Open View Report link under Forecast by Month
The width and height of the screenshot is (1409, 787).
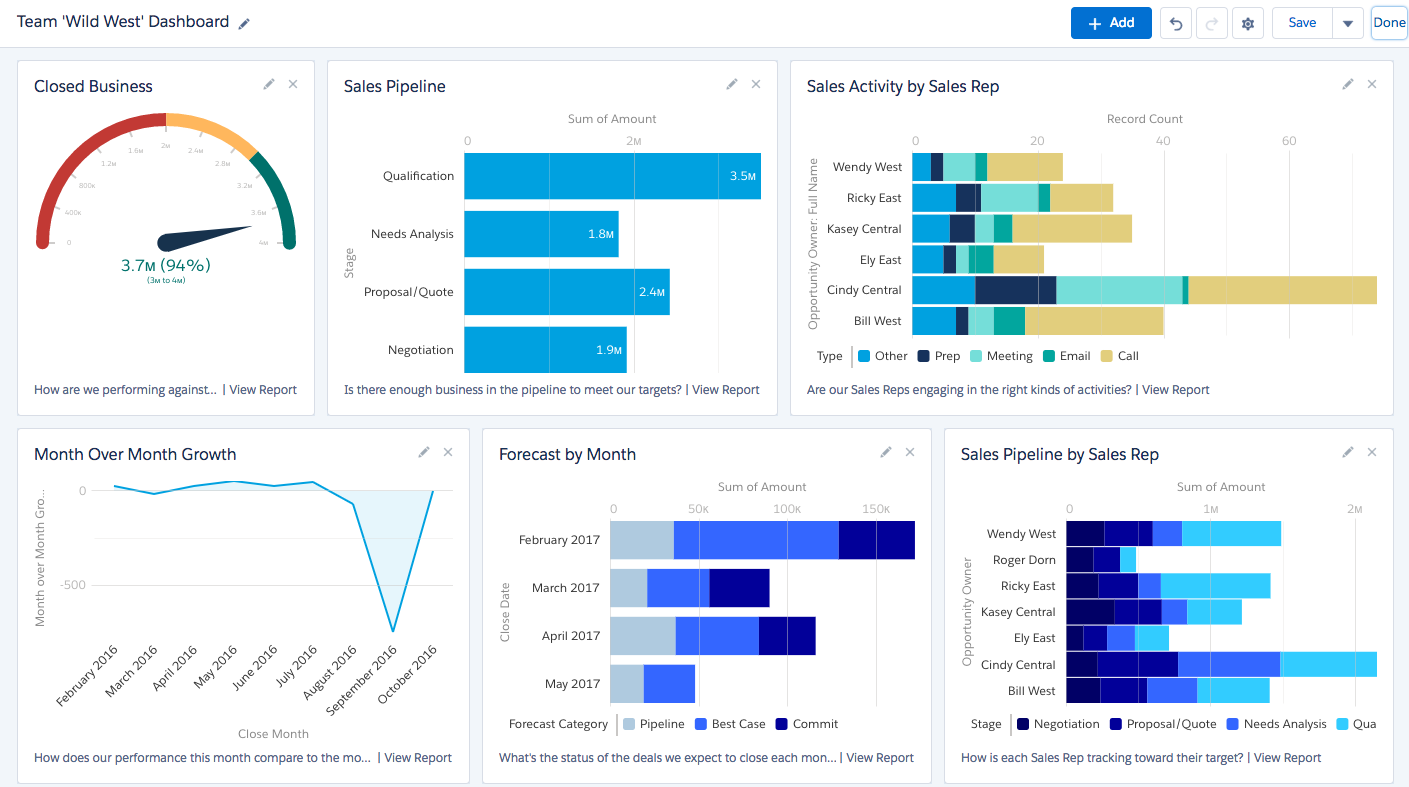pos(880,758)
